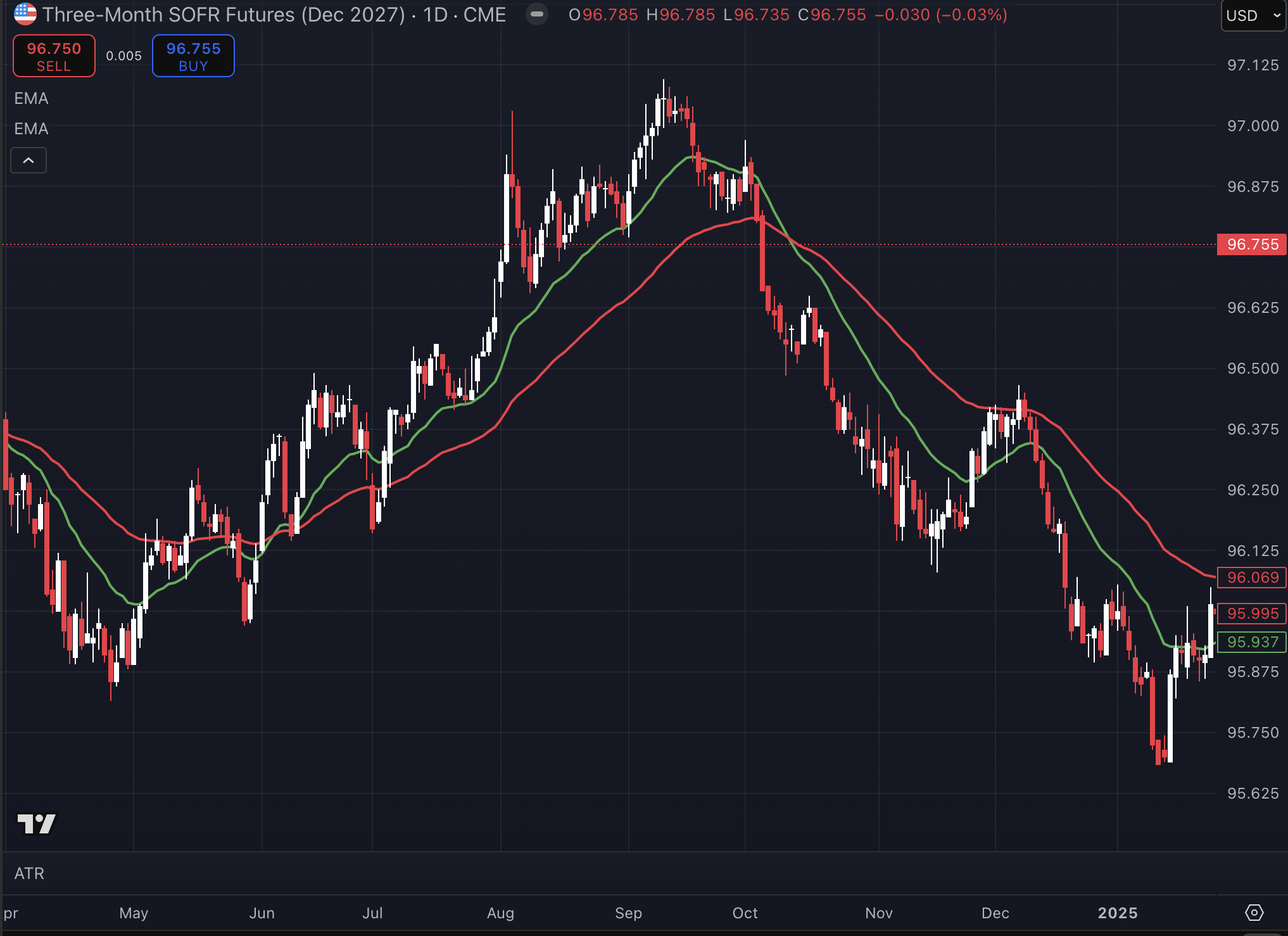Click the CME exchange label in the title

(484, 15)
